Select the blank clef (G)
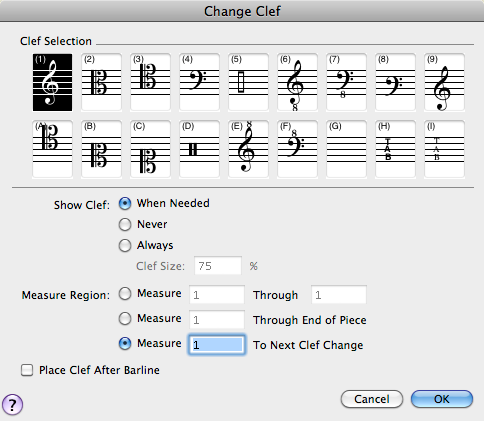The image size is (484, 421). click(346, 149)
